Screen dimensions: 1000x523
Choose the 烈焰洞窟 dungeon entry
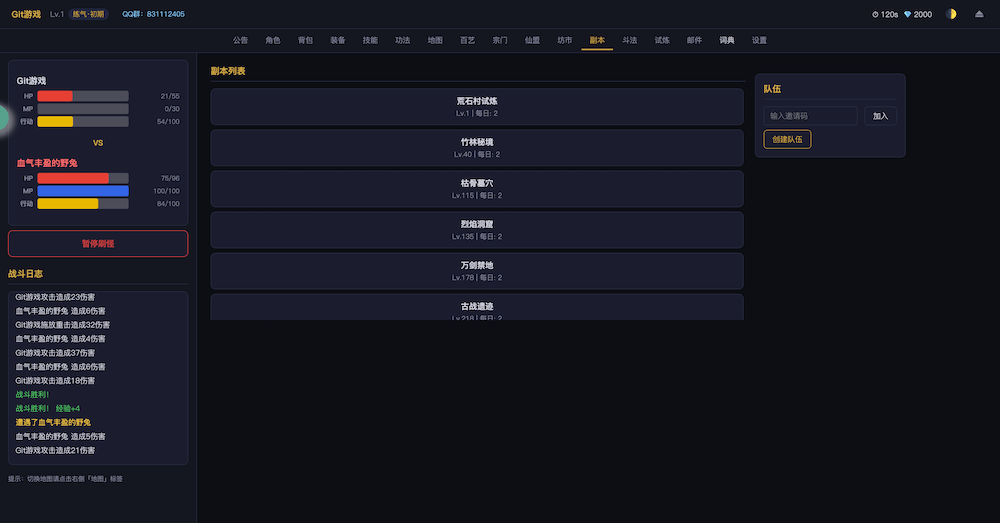[x=476, y=230]
